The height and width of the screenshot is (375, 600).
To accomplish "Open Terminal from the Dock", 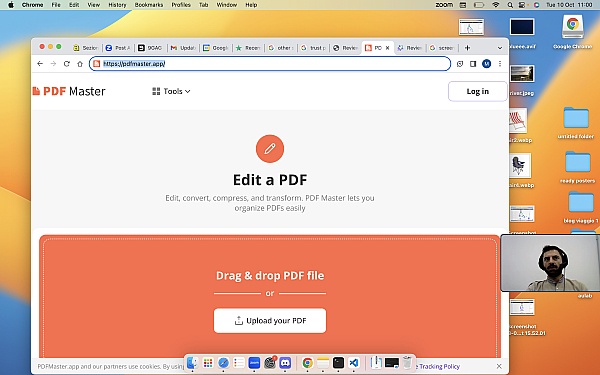I will coord(338,362).
